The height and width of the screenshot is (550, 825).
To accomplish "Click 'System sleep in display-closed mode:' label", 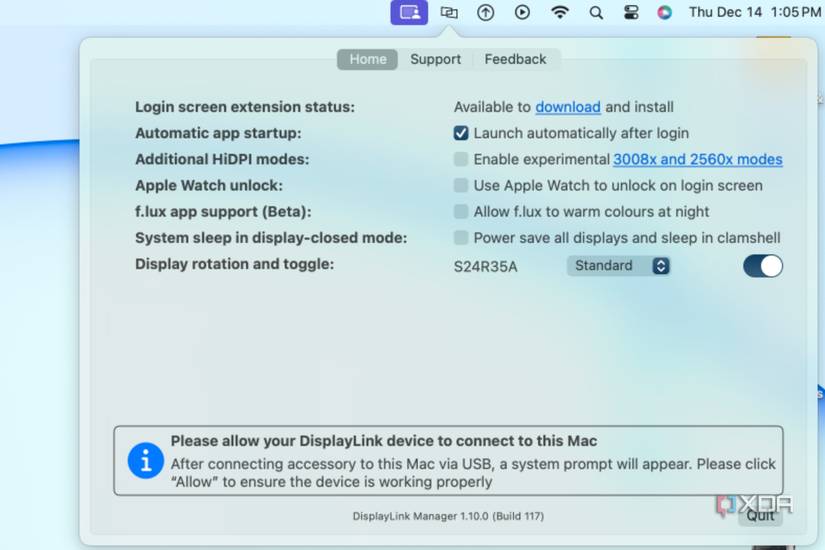I will pyautogui.click(x=271, y=238).
